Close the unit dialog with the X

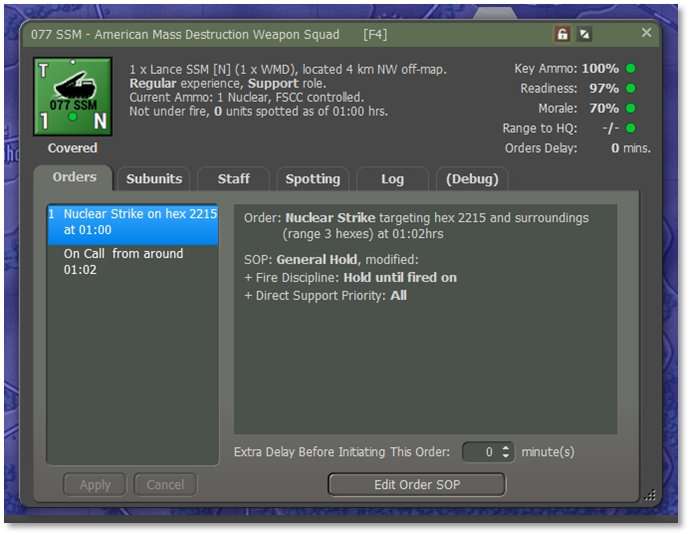click(646, 33)
